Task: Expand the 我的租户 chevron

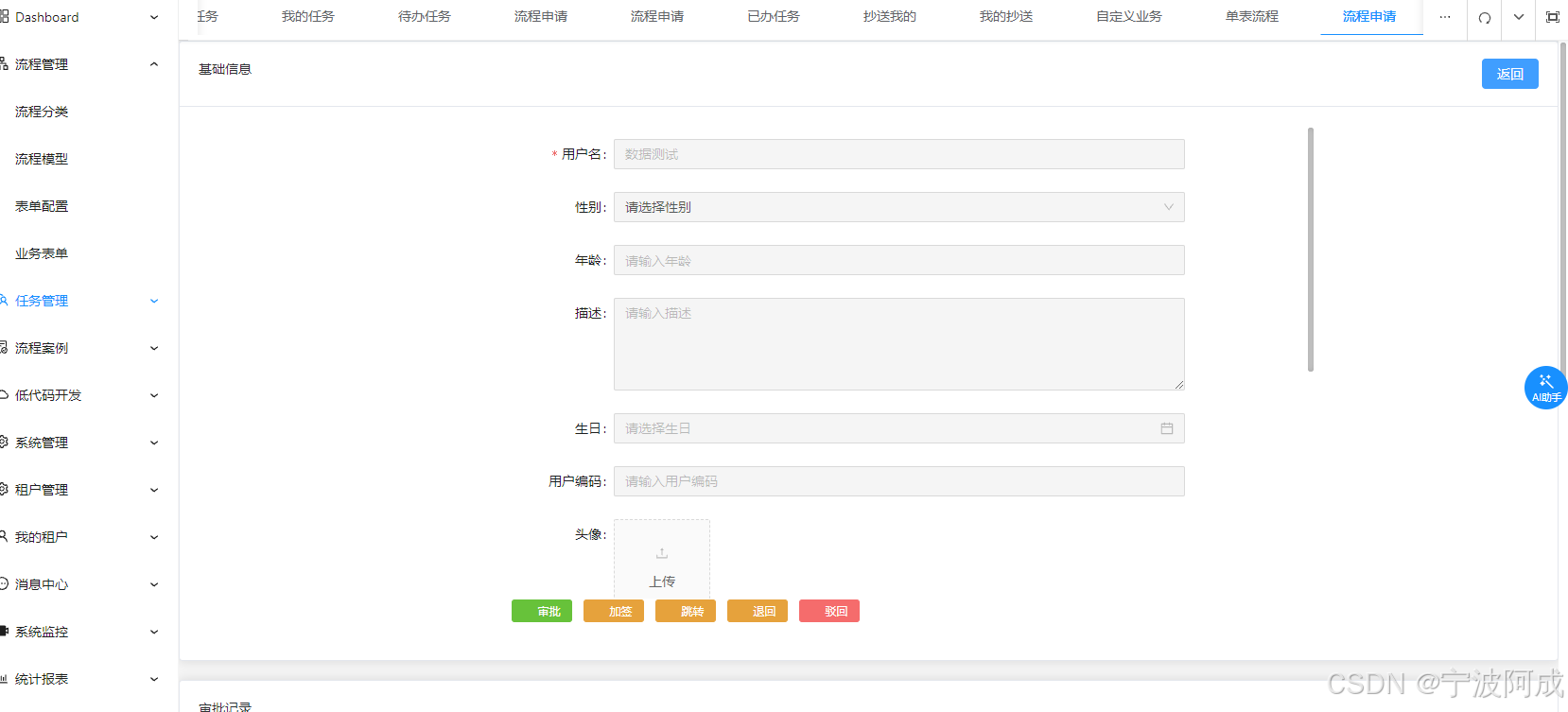Action: click(154, 537)
